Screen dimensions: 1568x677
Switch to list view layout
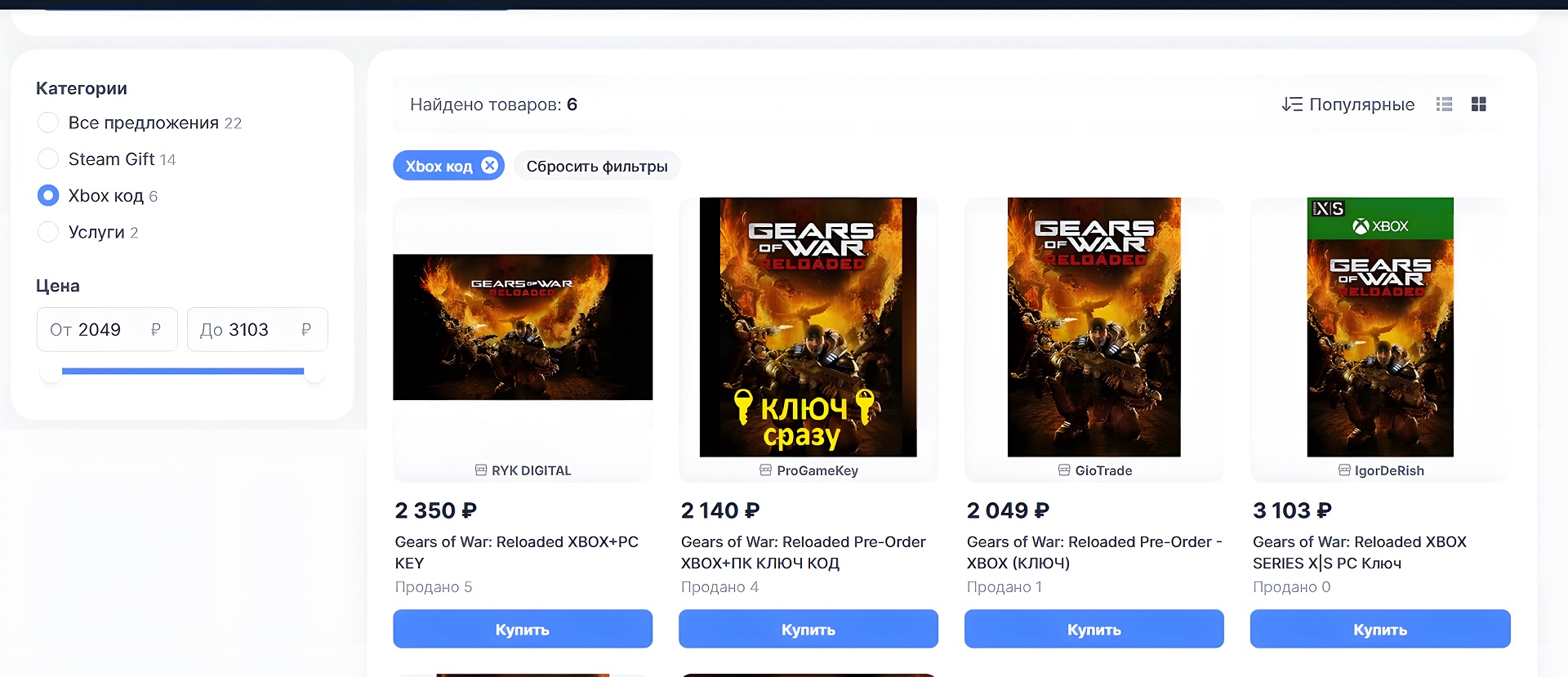(1444, 105)
